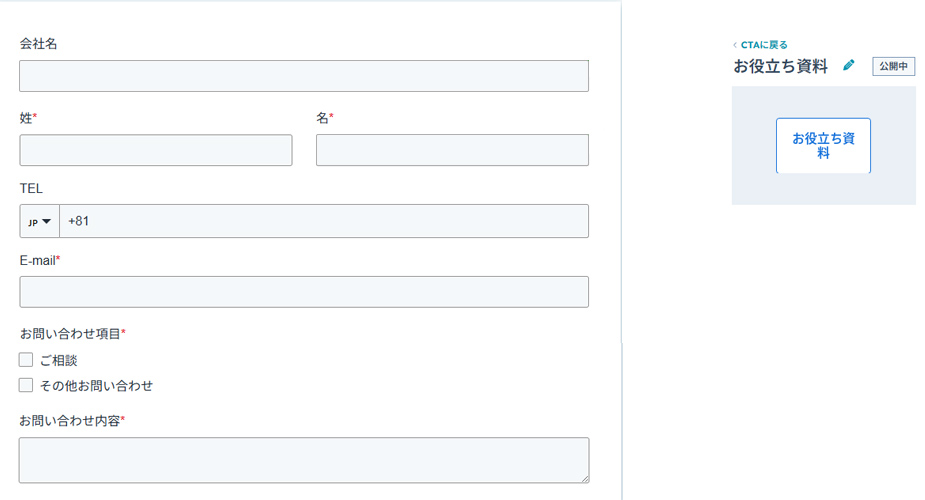This screenshot has width=925, height=500.
Task: Click the back chevron before CTAに戻る
Action: coord(735,45)
